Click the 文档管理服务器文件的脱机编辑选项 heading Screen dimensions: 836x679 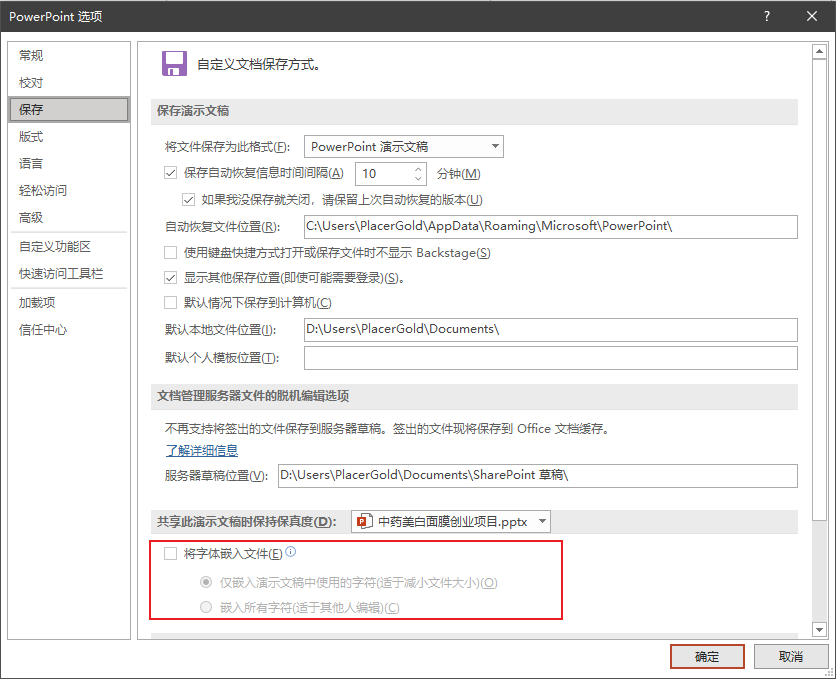tap(253, 396)
